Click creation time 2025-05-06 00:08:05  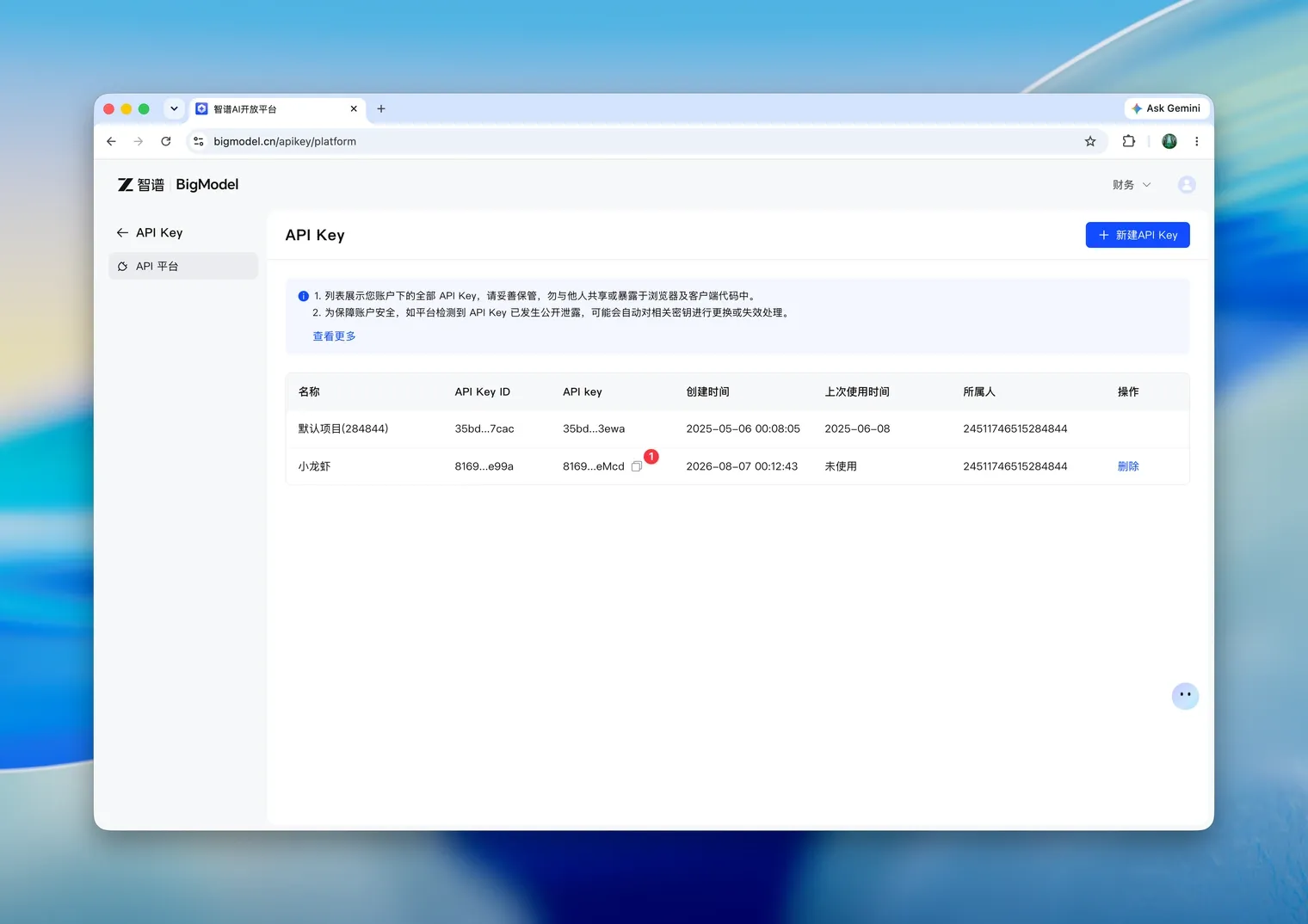pos(743,428)
